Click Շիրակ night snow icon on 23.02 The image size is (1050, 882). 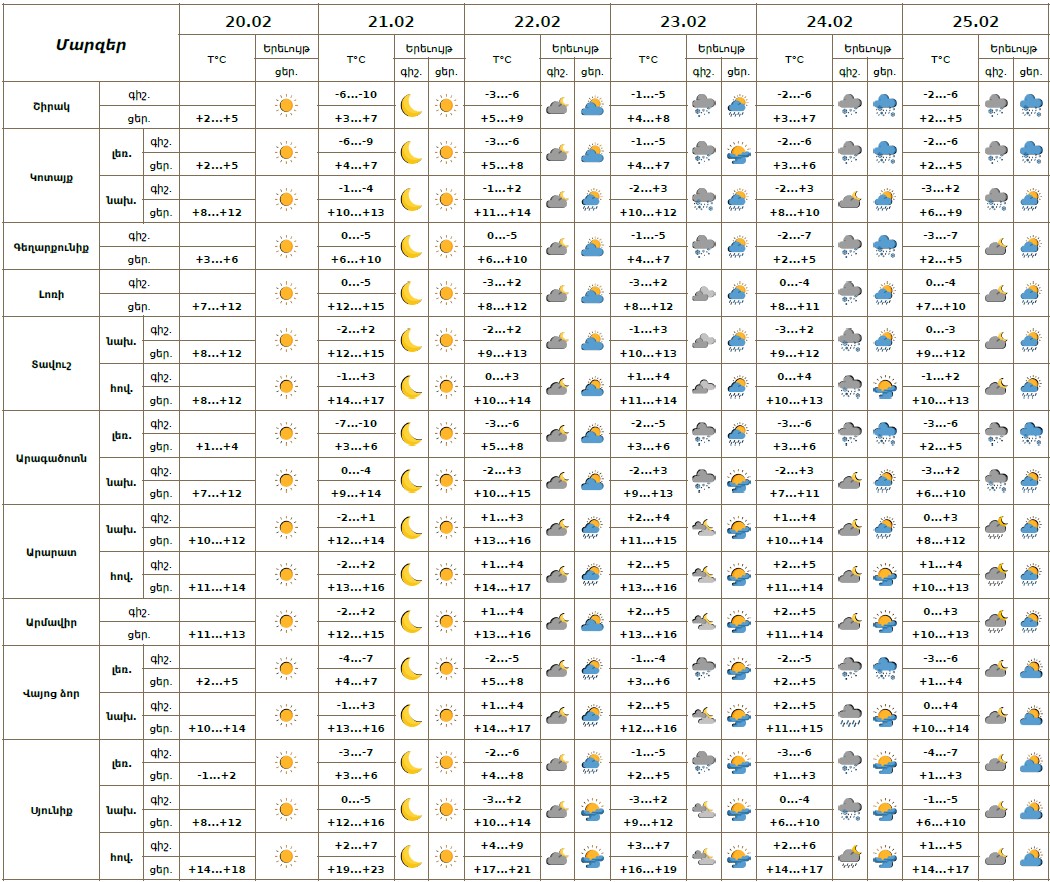click(704, 105)
